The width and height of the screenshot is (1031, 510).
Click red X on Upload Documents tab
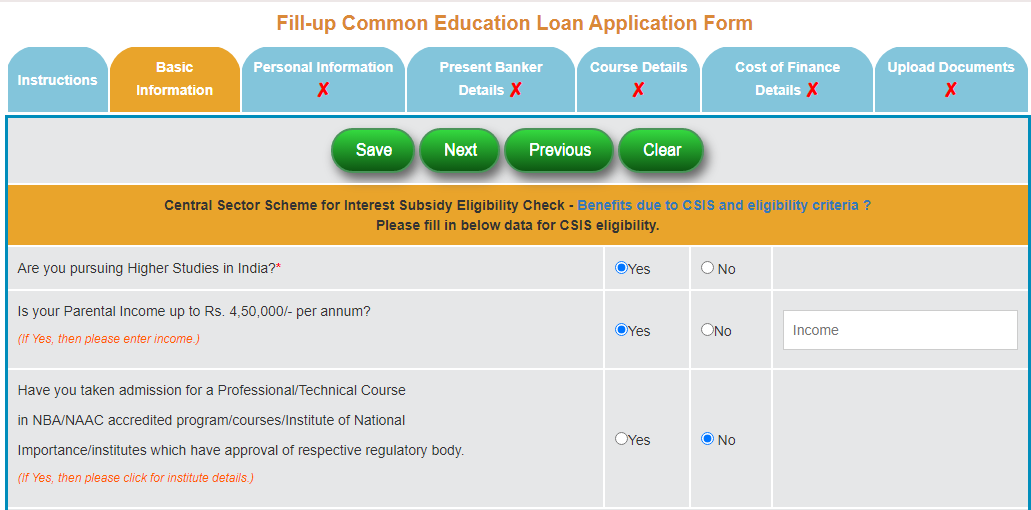[x=950, y=90]
